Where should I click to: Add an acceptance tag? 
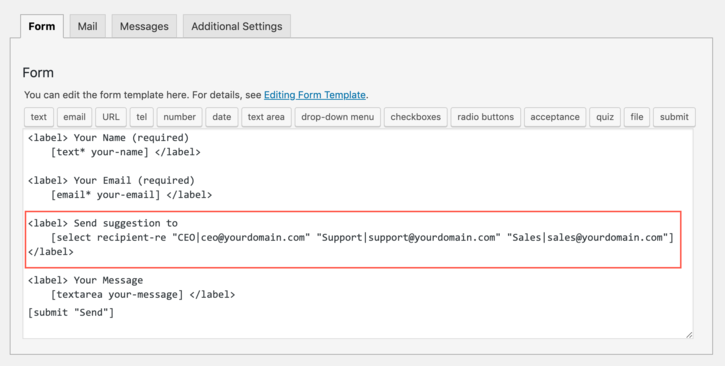point(555,117)
